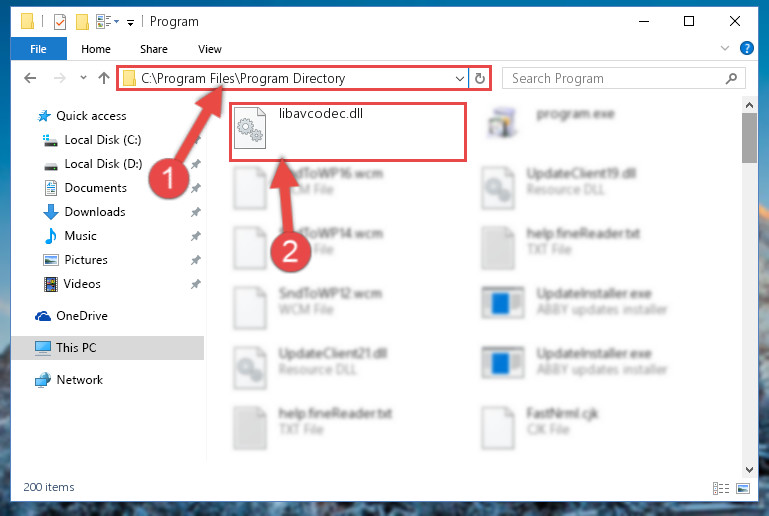
Task: Go back with the left arrow
Action: point(30,78)
